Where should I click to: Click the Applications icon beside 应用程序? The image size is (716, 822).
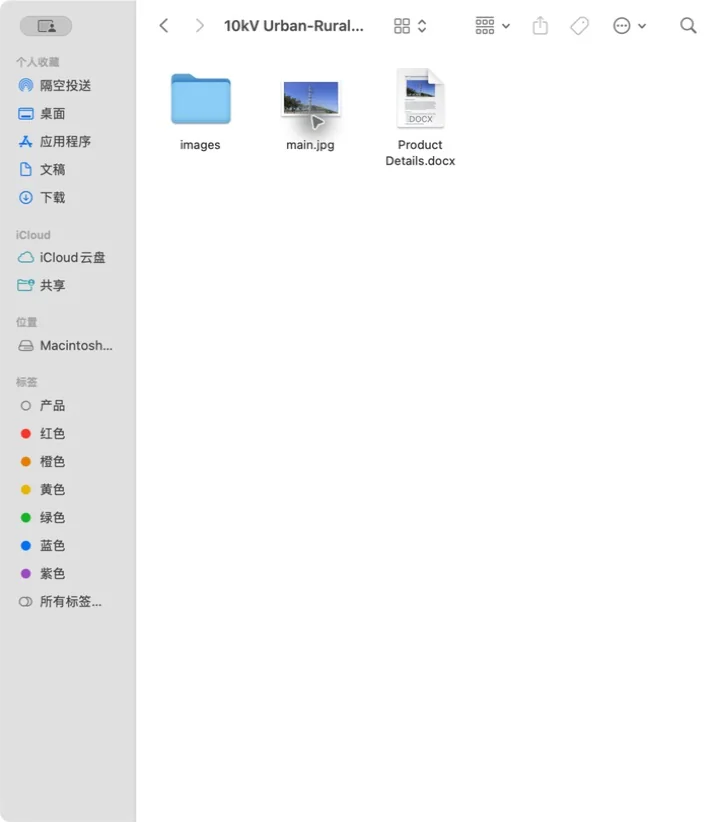point(26,142)
